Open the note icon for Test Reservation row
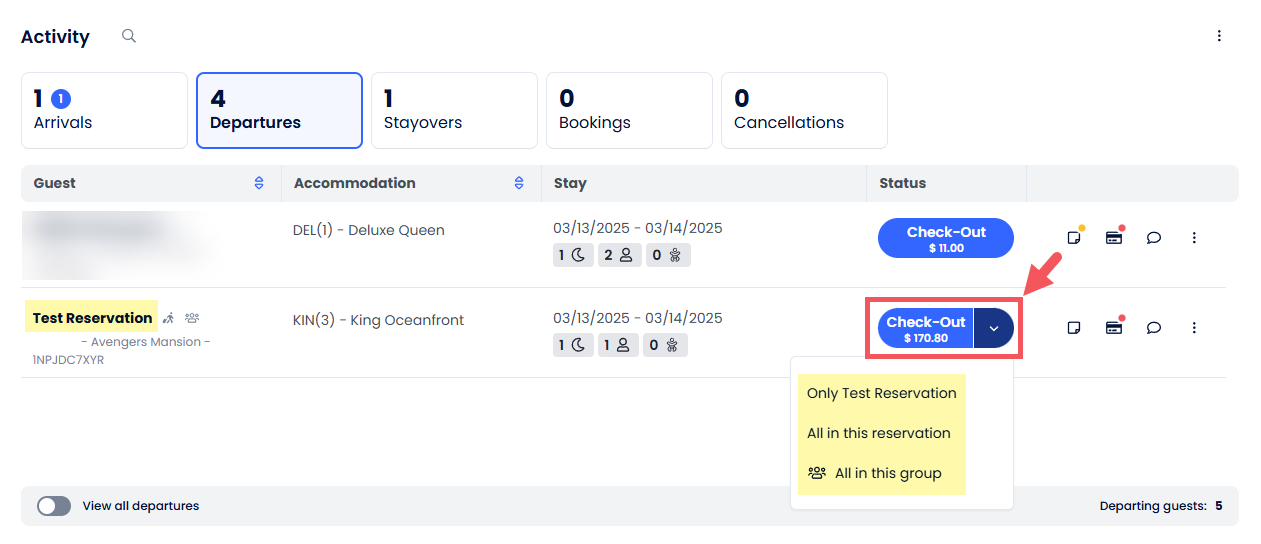Image resolution: width=1261 pixels, height=544 pixels. click(x=1074, y=328)
